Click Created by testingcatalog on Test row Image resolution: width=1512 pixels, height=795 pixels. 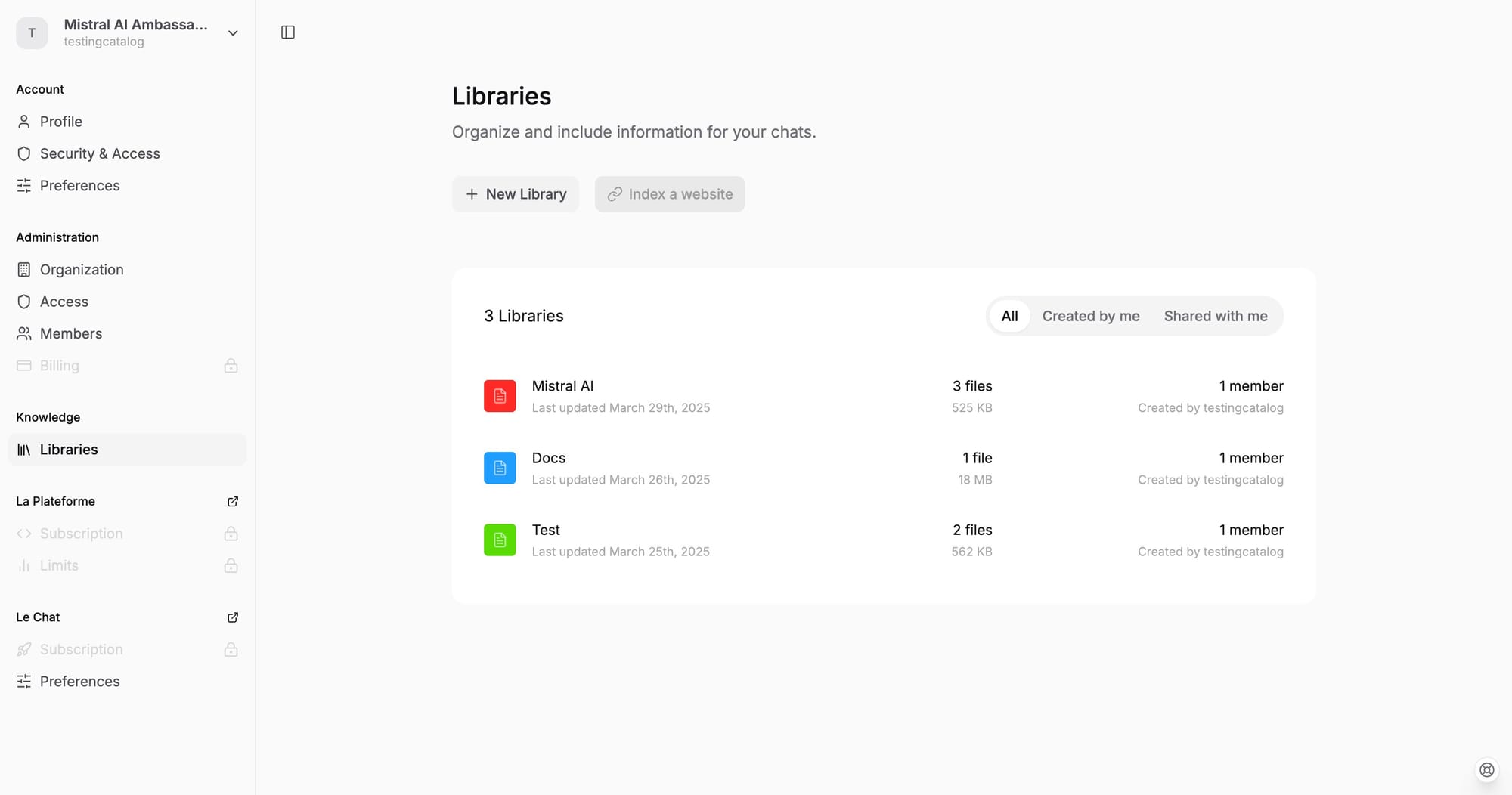[1210, 552]
